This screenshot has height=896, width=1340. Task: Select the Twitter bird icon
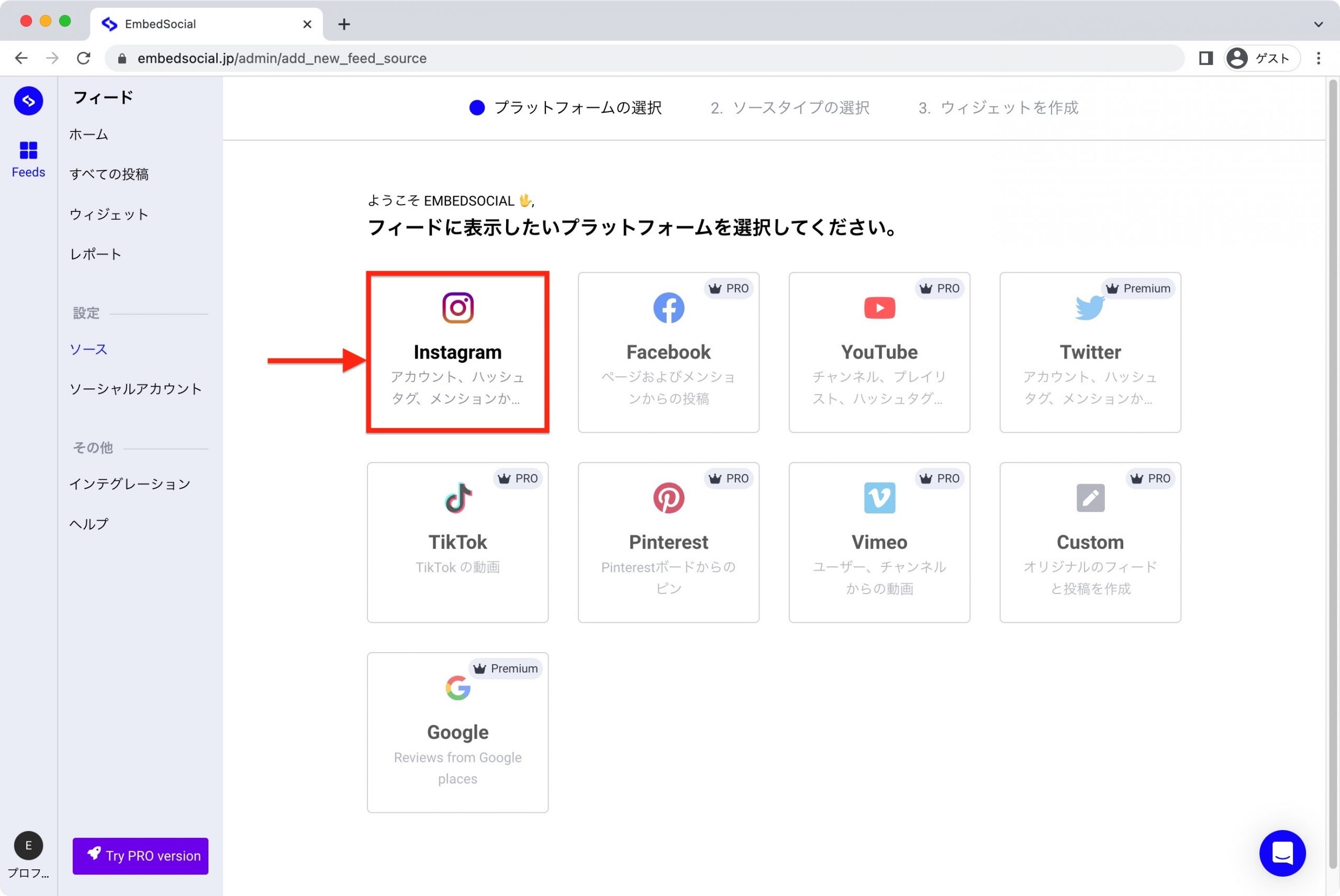[x=1089, y=308]
